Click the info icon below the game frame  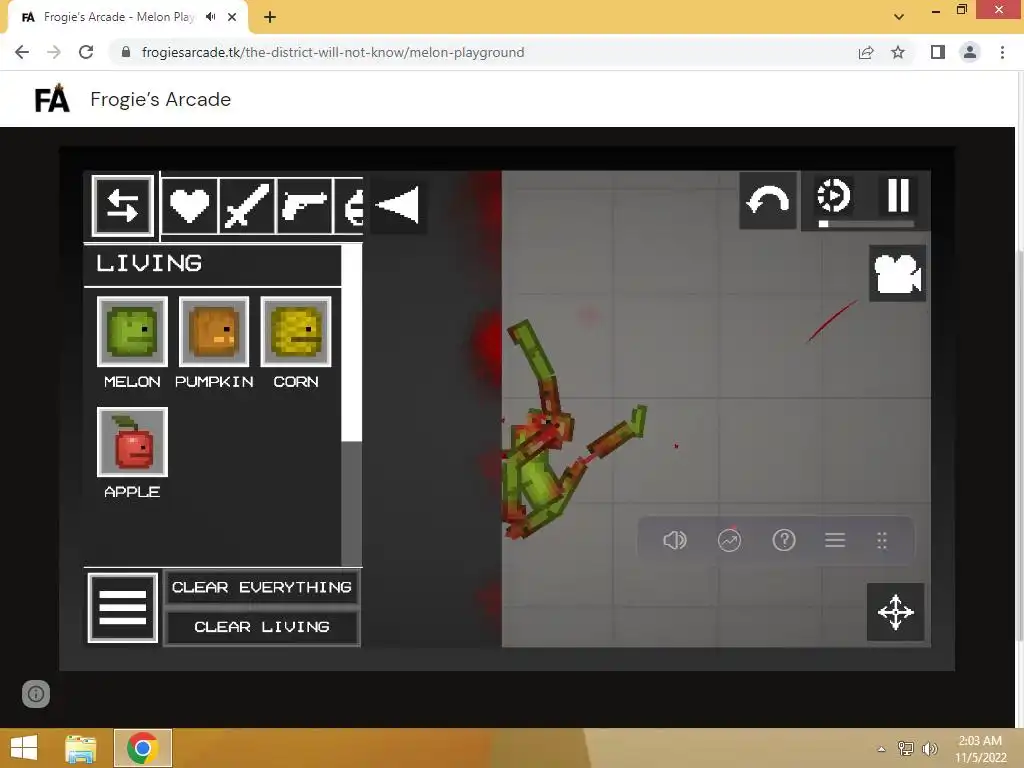36,694
